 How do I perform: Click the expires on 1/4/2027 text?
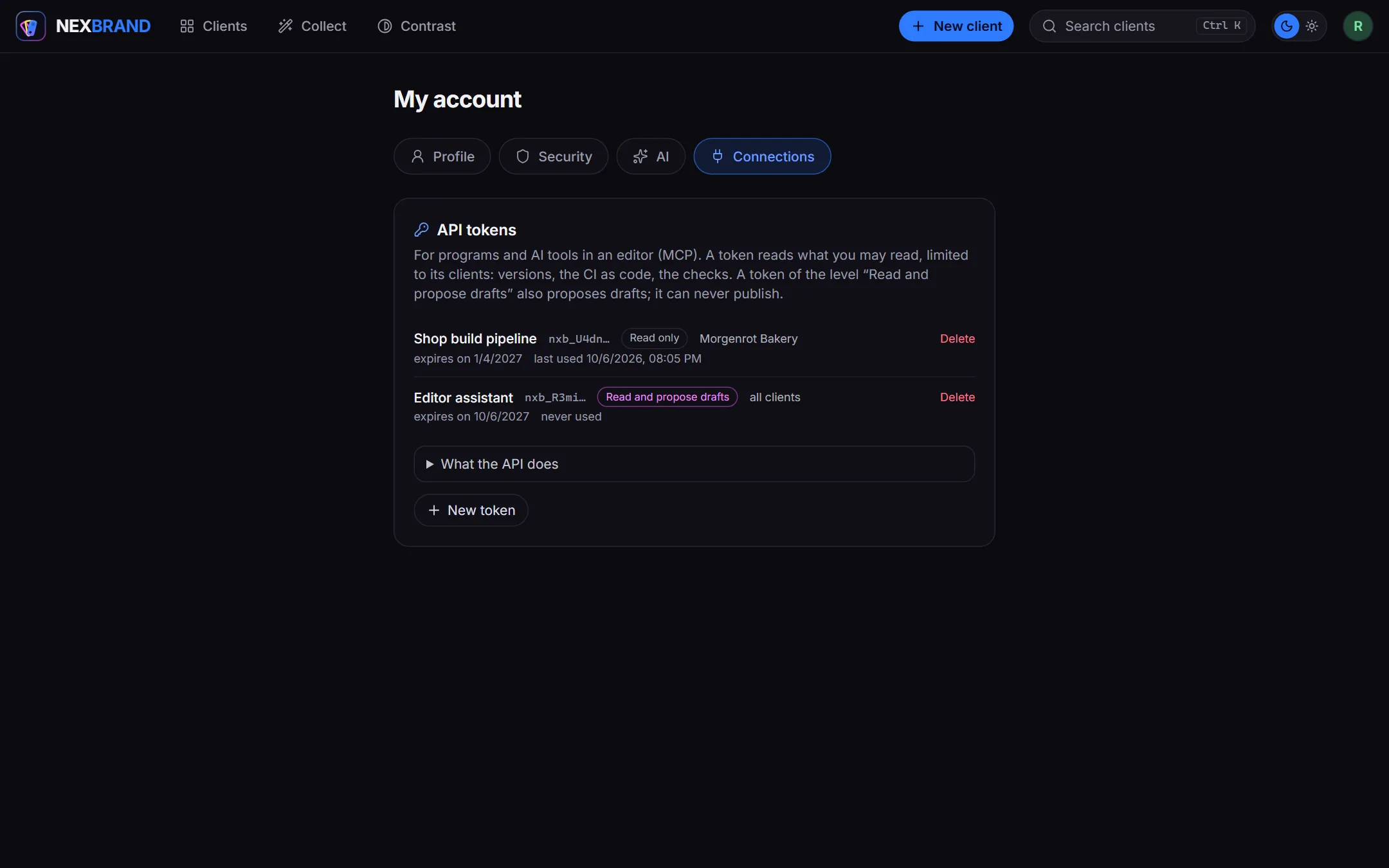tap(468, 359)
